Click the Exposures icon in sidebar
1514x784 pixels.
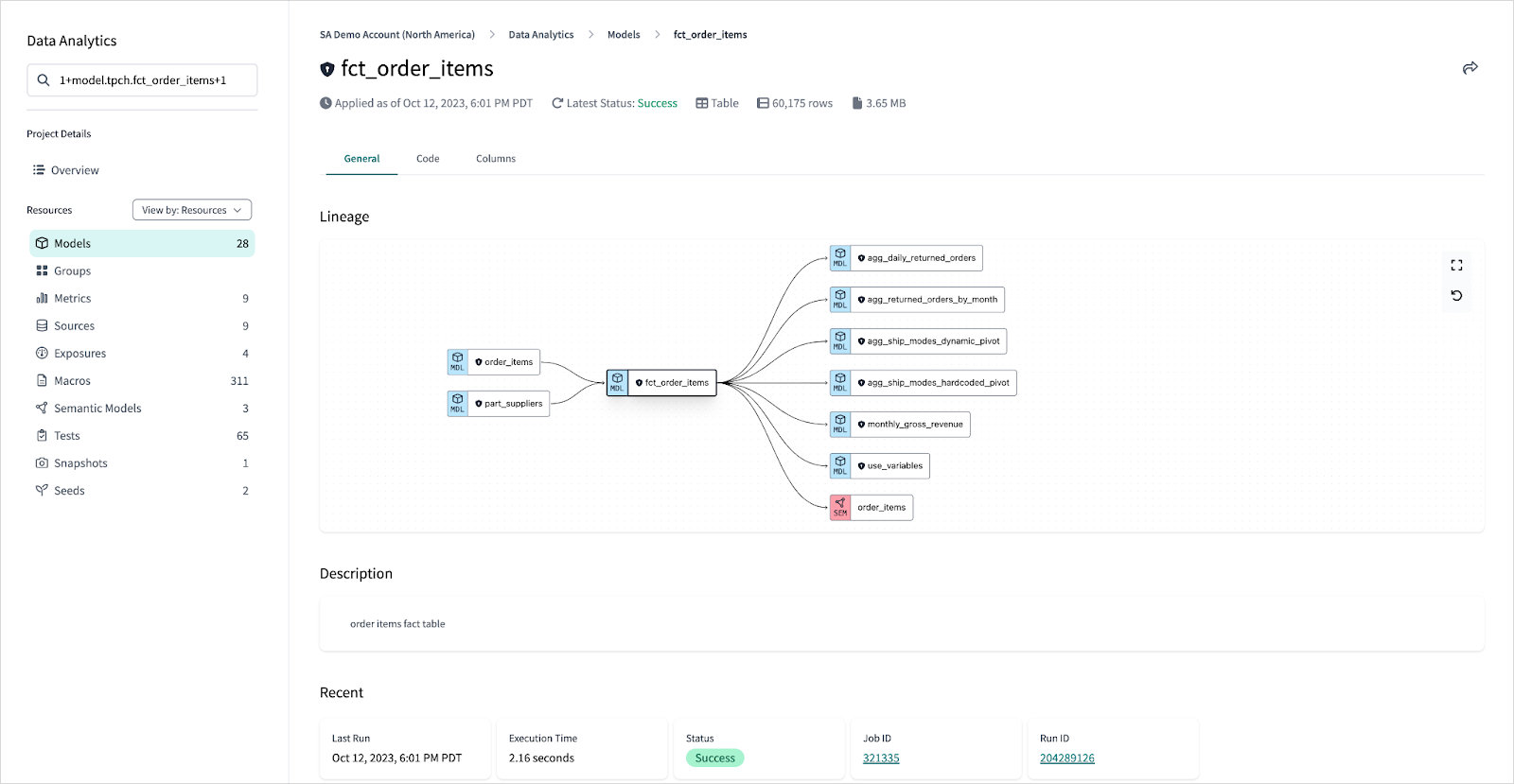42,353
